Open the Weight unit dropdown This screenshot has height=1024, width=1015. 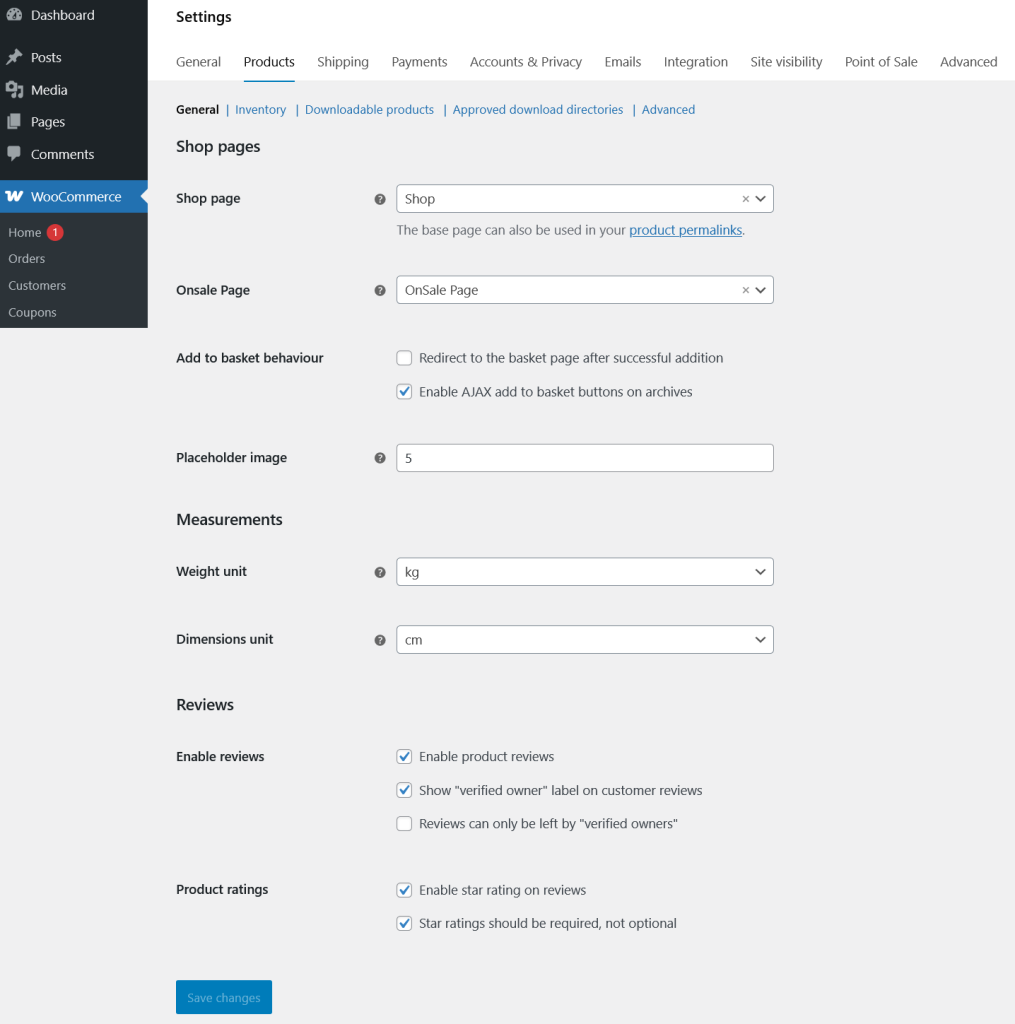pos(584,572)
